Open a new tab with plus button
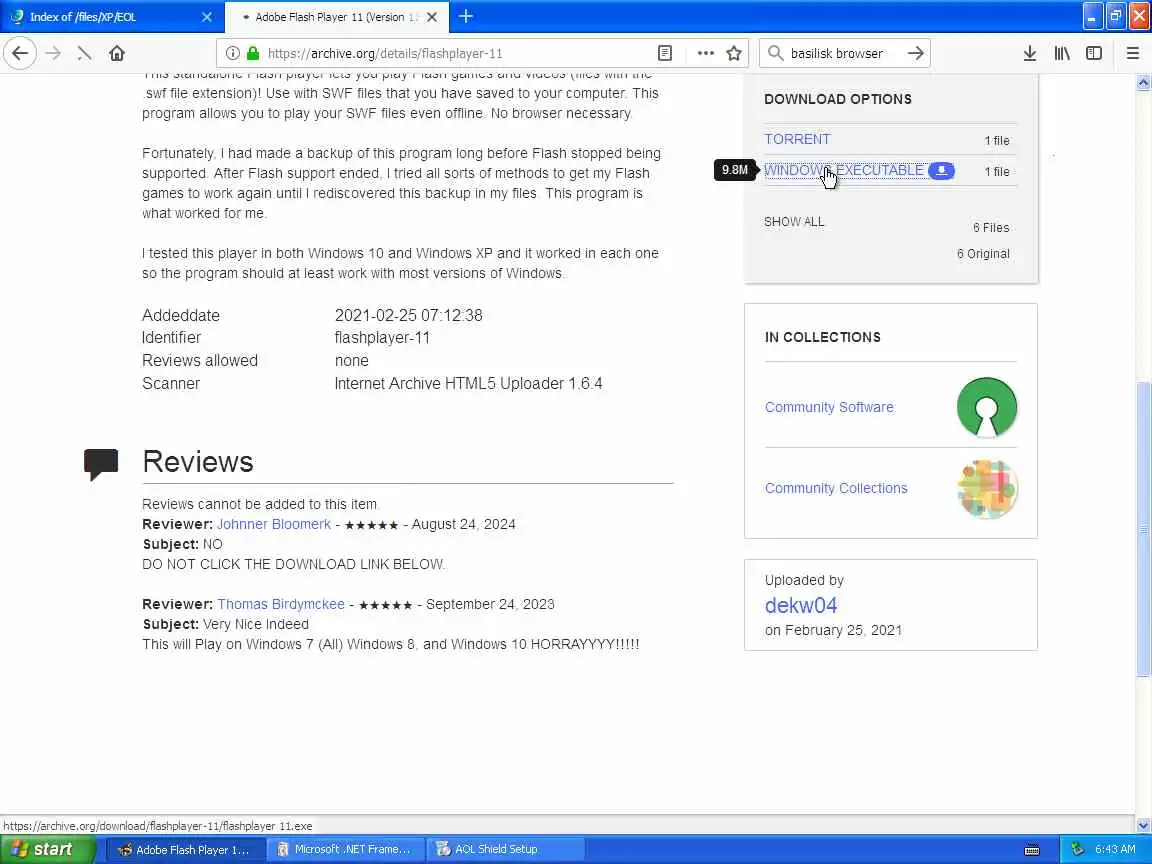 (466, 16)
